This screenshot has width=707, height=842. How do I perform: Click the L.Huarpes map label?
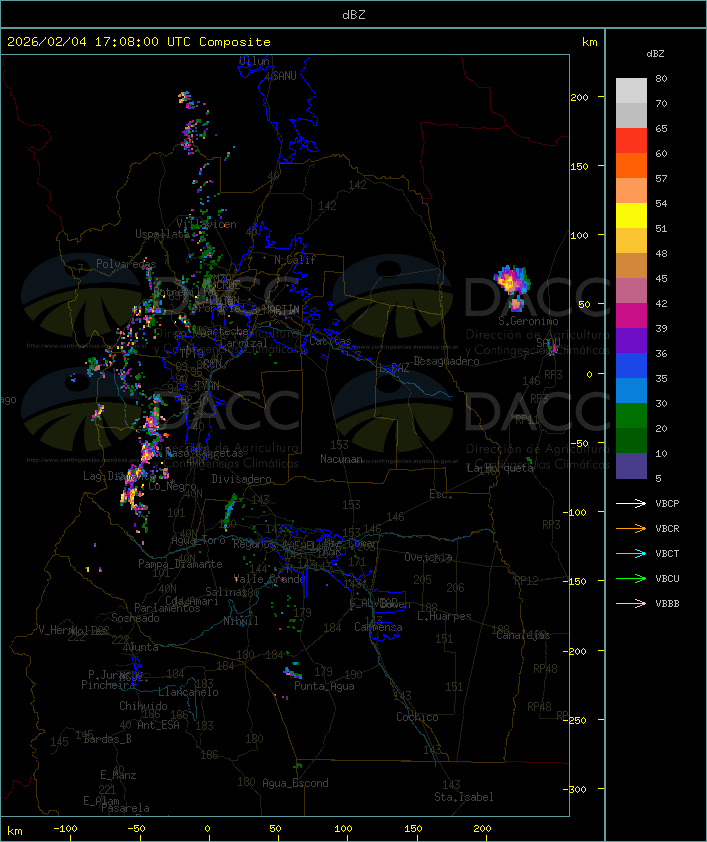[444, 616]
